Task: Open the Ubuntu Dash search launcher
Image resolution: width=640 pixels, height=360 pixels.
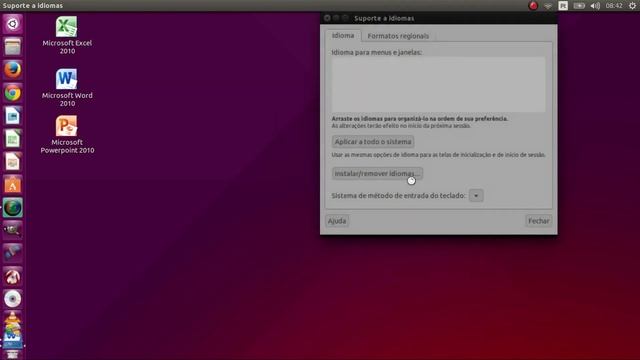Action: point(13,24)
